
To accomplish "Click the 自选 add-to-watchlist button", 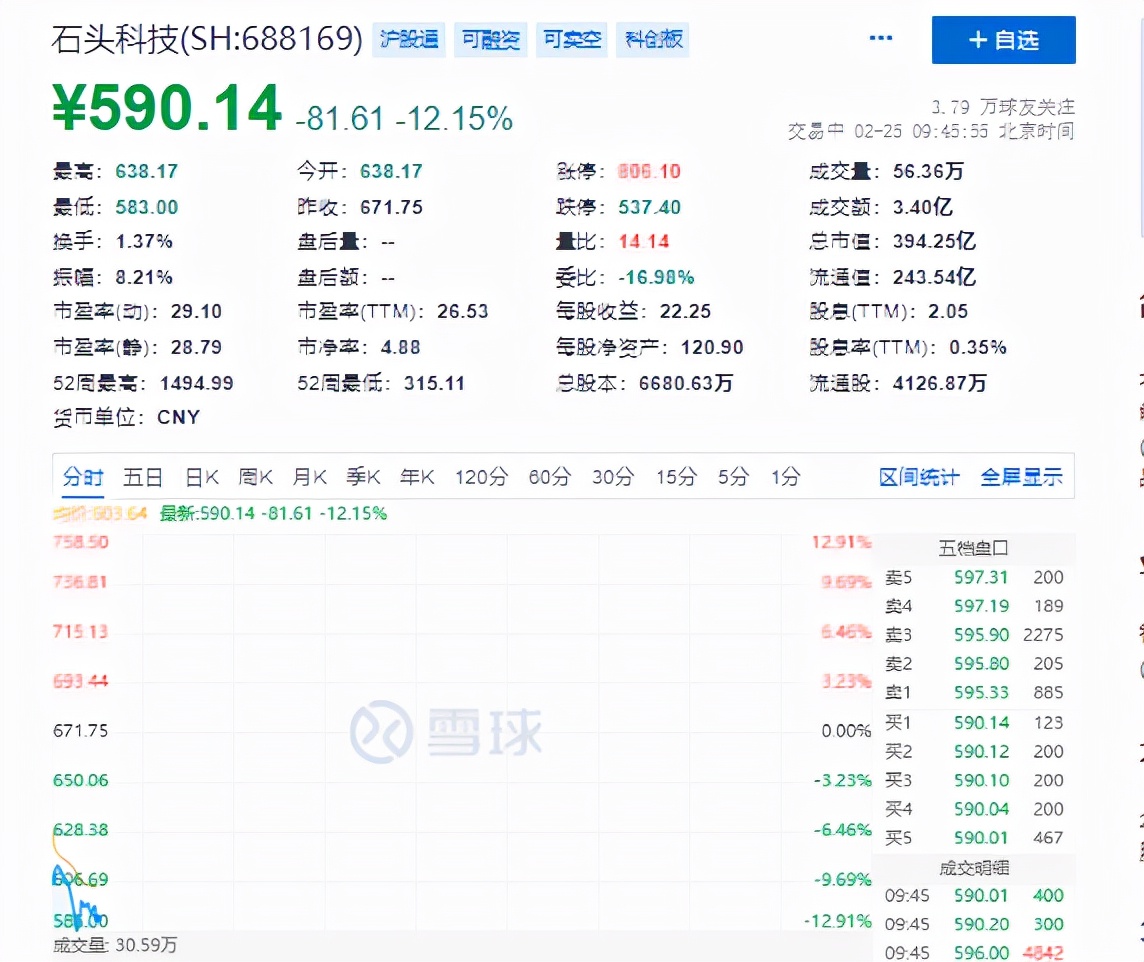I will pos(1003,40).
